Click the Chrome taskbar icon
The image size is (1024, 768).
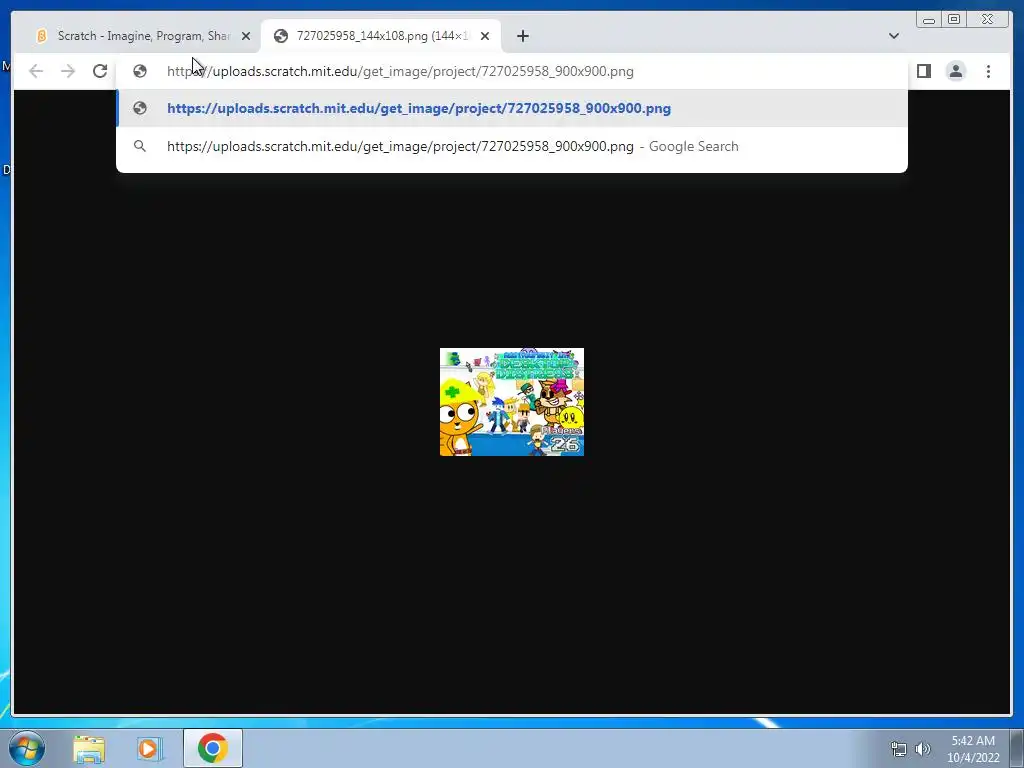pyautogui.click(x=212, y=748)
